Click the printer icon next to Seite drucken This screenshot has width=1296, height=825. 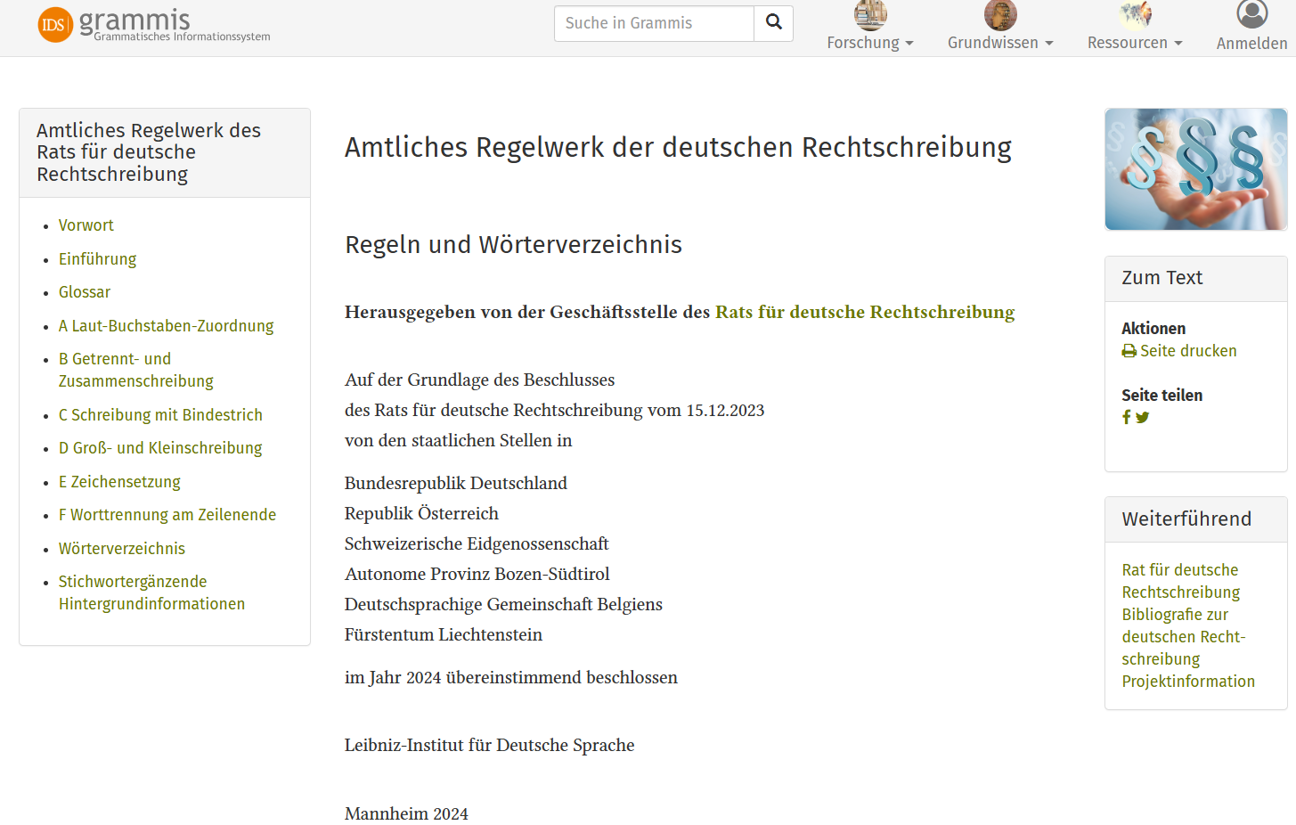coord(1128,351)
